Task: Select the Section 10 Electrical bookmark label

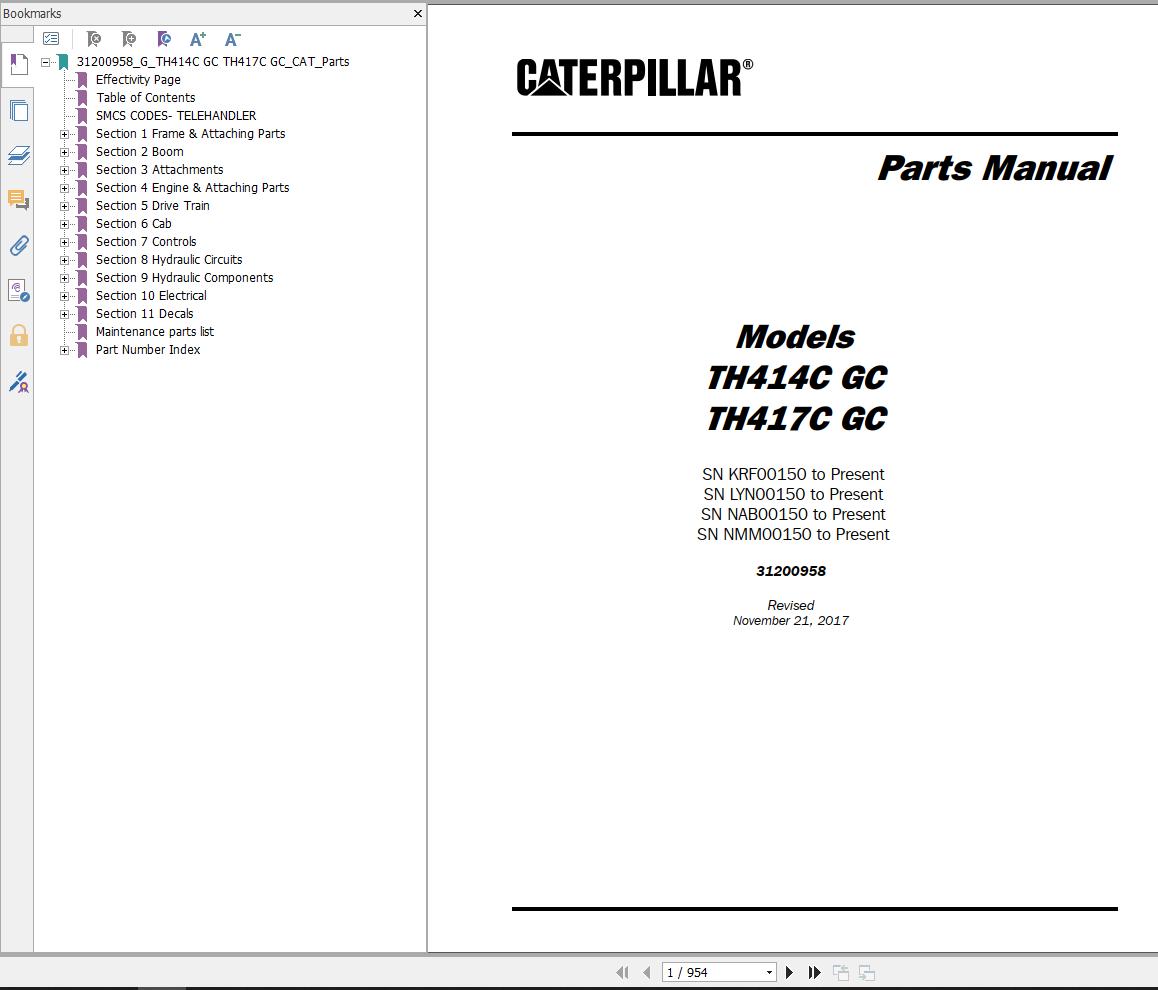Action: tap(151, 296)
